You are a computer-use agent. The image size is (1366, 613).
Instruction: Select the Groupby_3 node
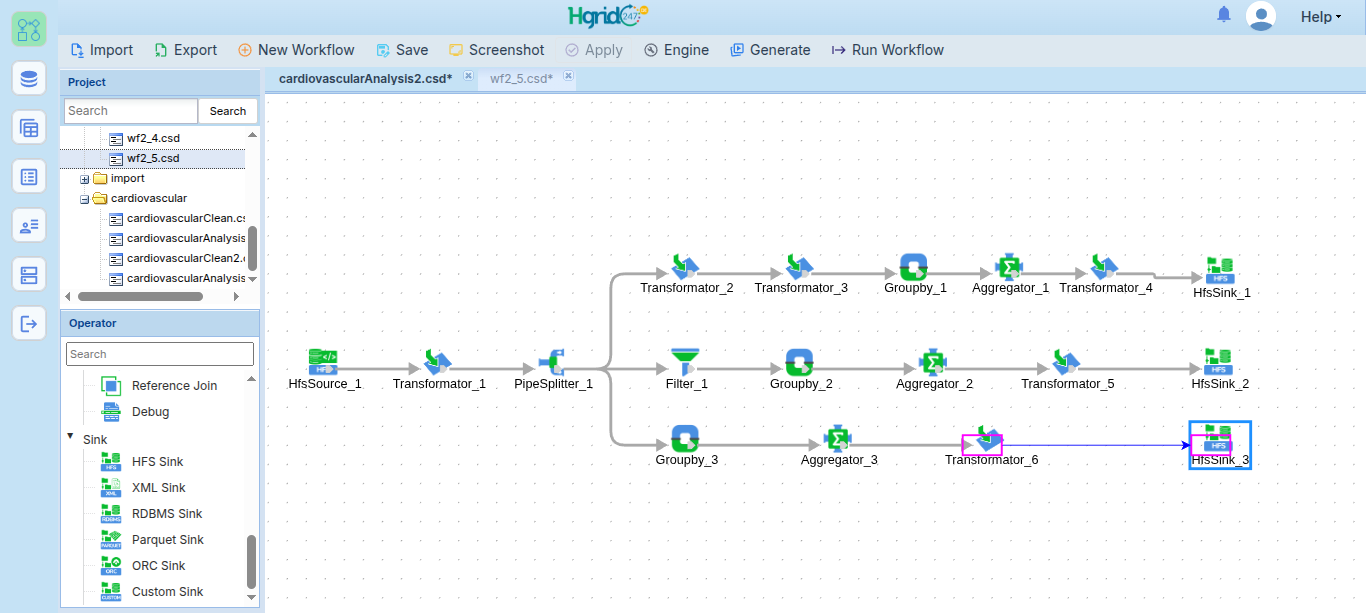[685, 438]
